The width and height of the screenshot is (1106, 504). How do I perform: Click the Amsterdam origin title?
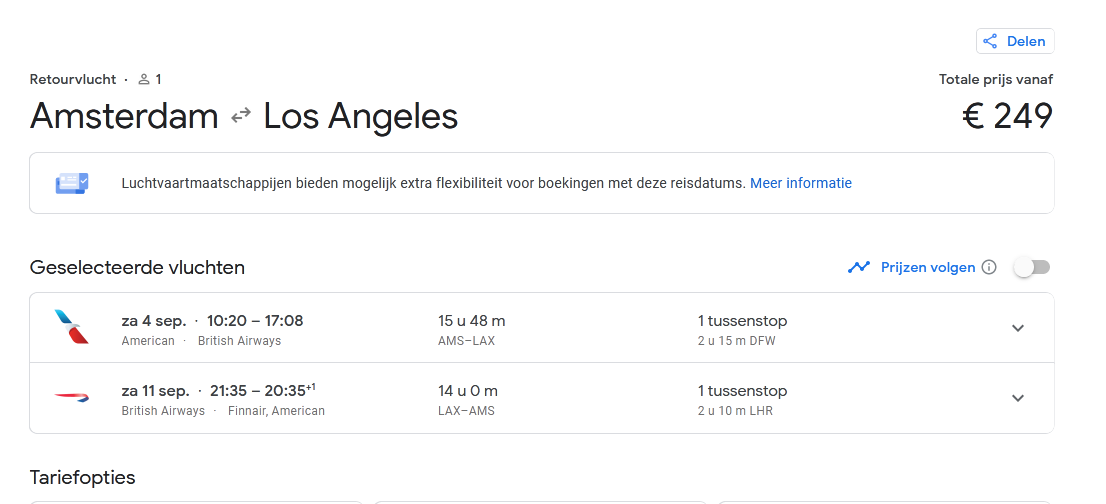point(124,116)
